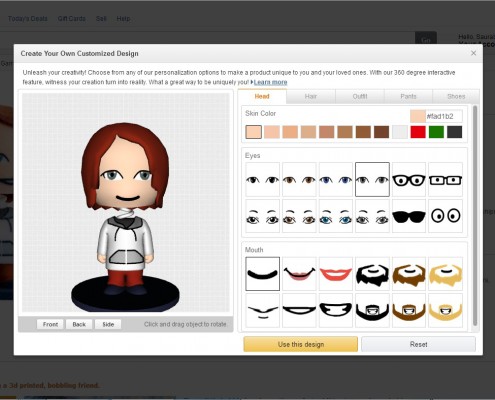Pick the red lips mouth style
The width and height of the screenshot is (495, 400).
tap(336, 274)
